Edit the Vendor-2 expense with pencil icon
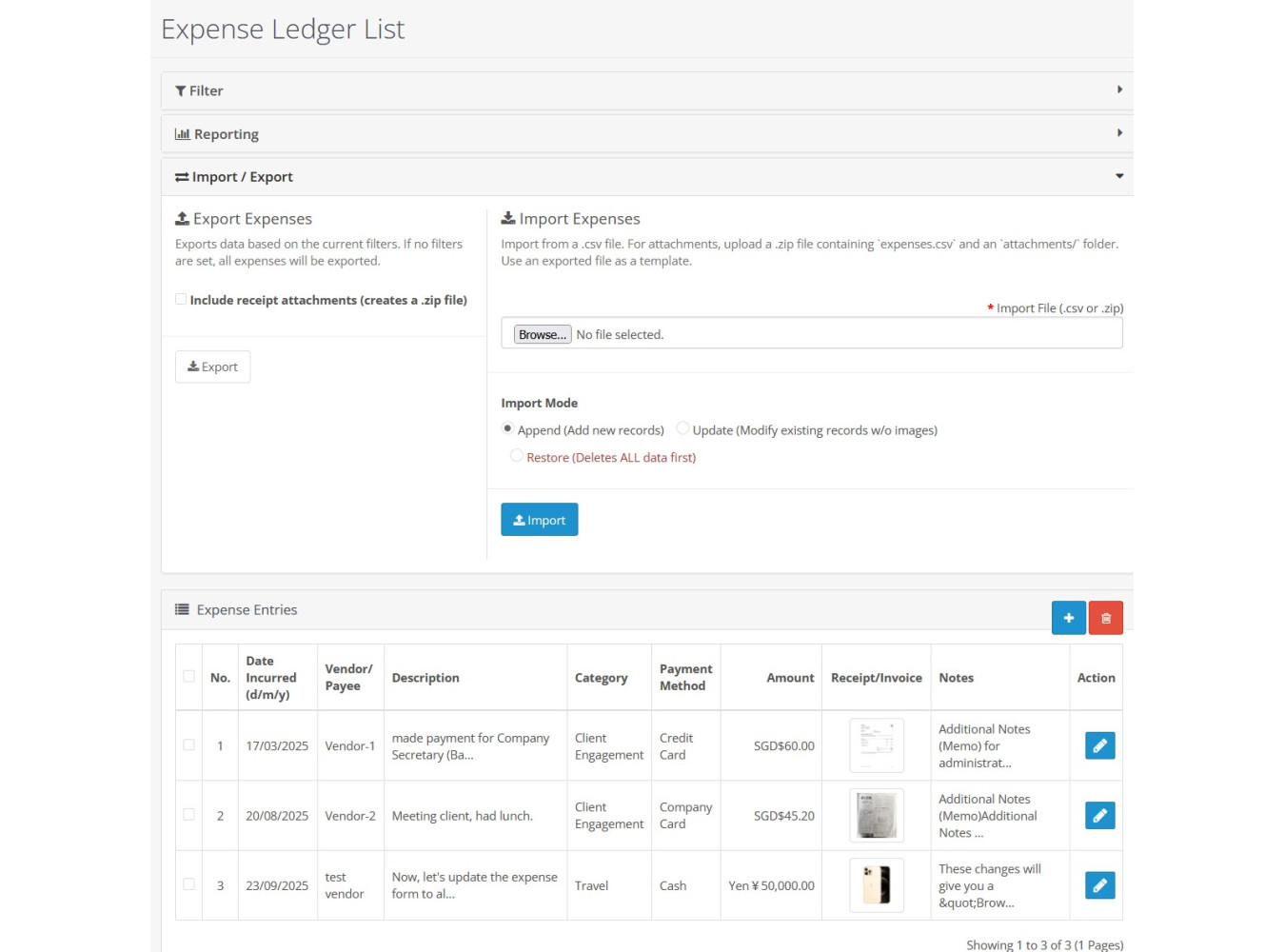 click(1099, 815)
